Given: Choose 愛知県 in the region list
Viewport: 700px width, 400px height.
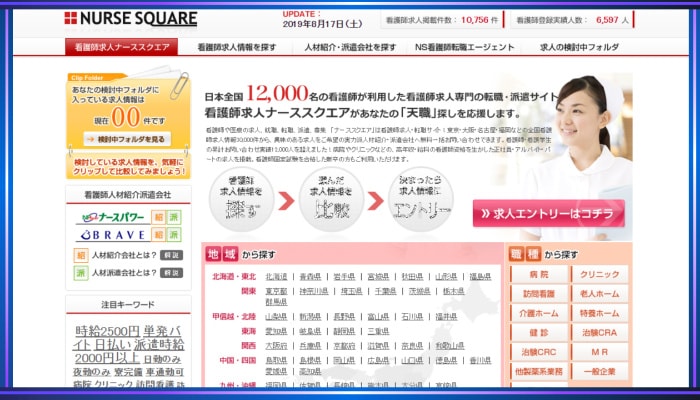Looking at the screenshot, I should [276, 332].
